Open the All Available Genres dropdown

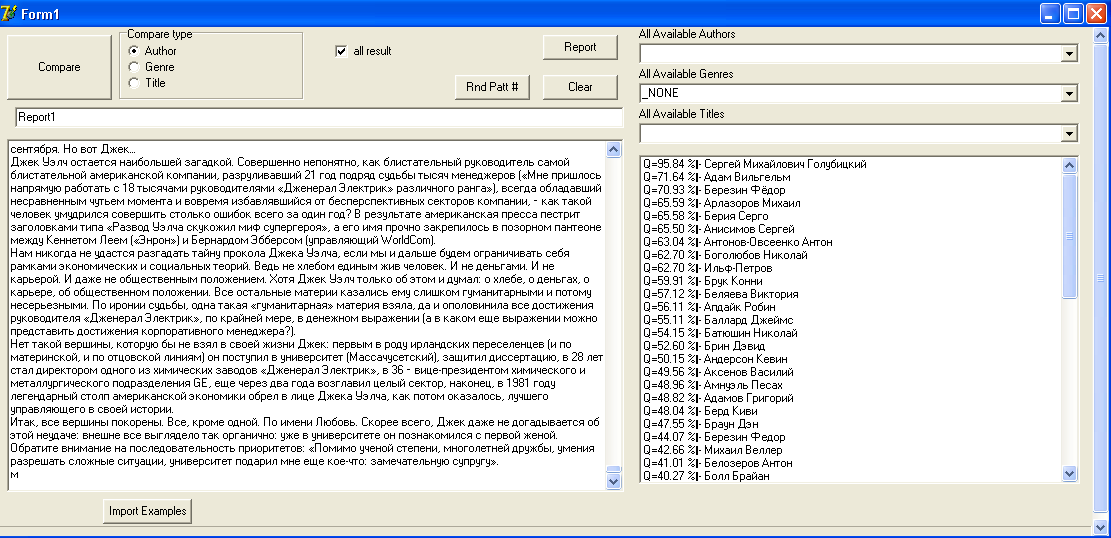1071,94
